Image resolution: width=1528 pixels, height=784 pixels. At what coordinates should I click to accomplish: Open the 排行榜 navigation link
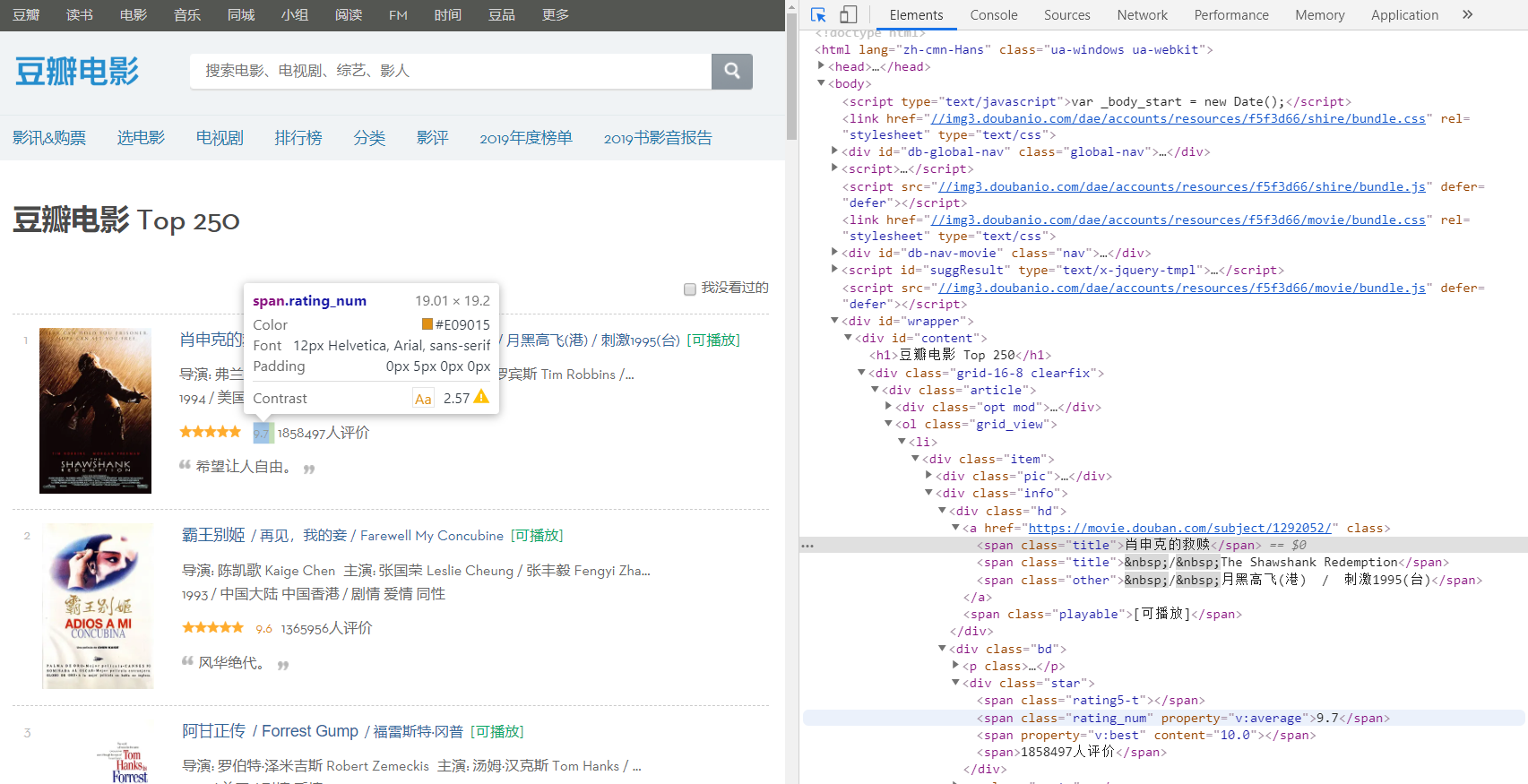tap(298, 138)
